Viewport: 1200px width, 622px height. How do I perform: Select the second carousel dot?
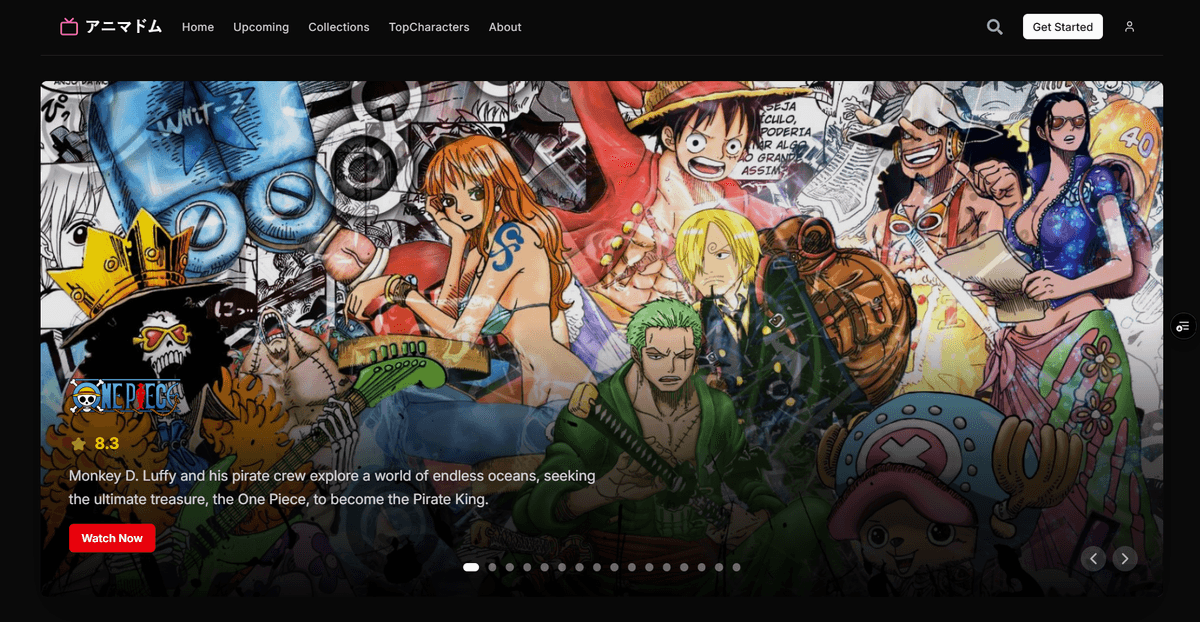492,567
